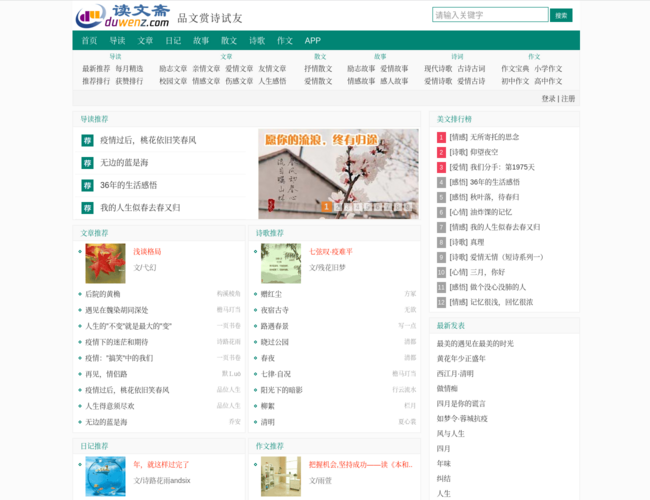Select APP in the green navigation bar
The height and width of the screenshot is (500, 650).
click(313, 41)
